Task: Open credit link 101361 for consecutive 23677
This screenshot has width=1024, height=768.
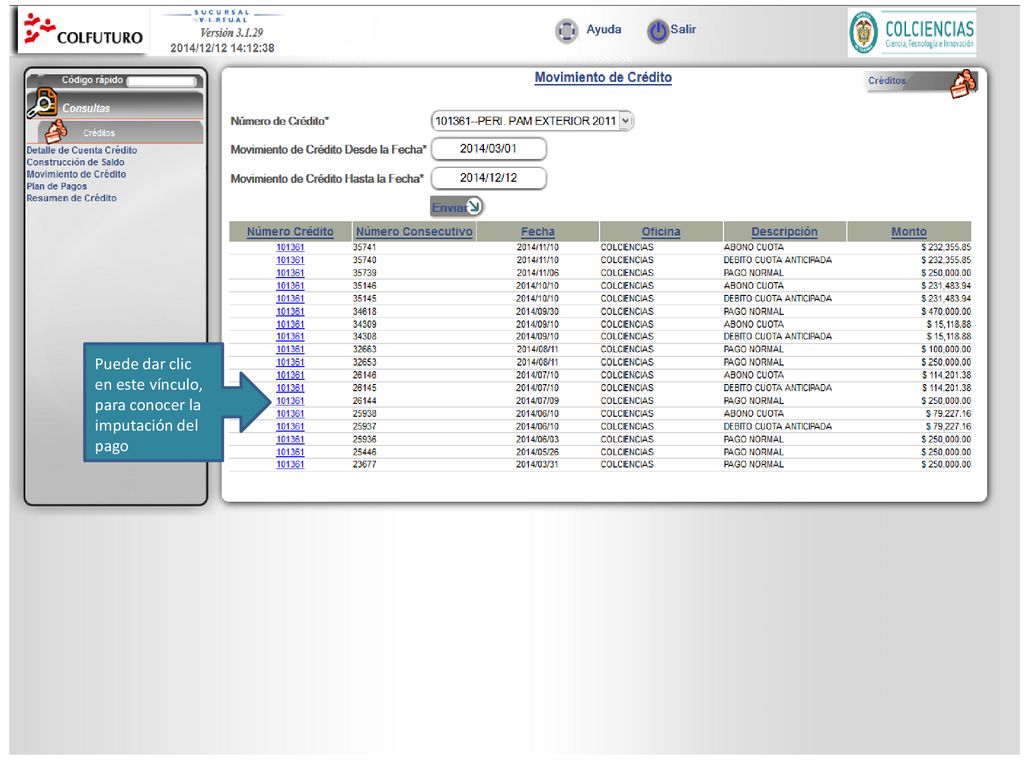Action: click(x=290, y=464)
